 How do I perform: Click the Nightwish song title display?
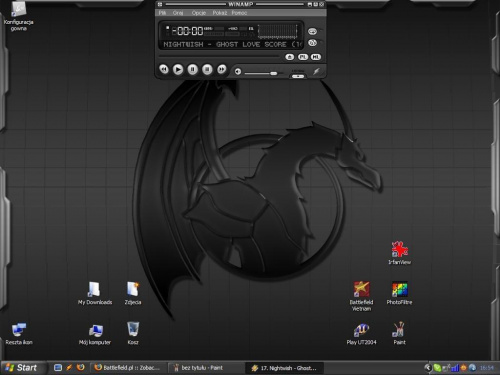pos(232,44)
